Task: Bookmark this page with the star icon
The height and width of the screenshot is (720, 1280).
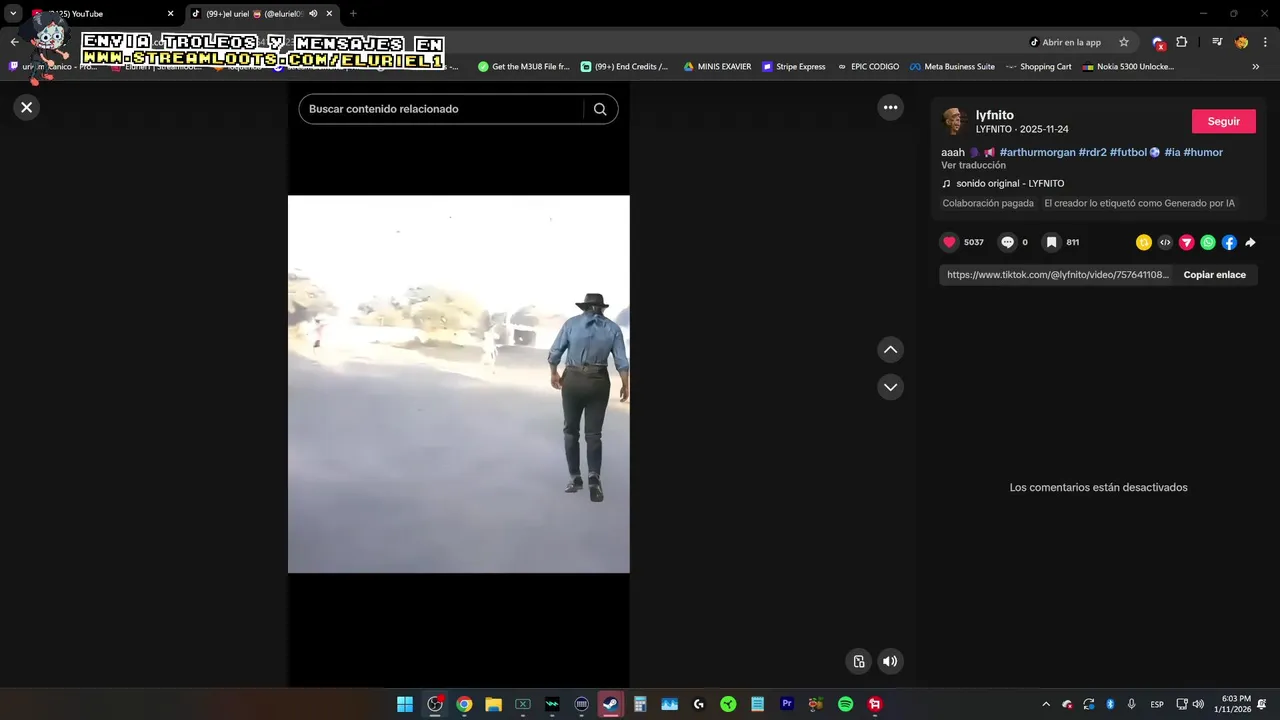Action: point(1124,42)
